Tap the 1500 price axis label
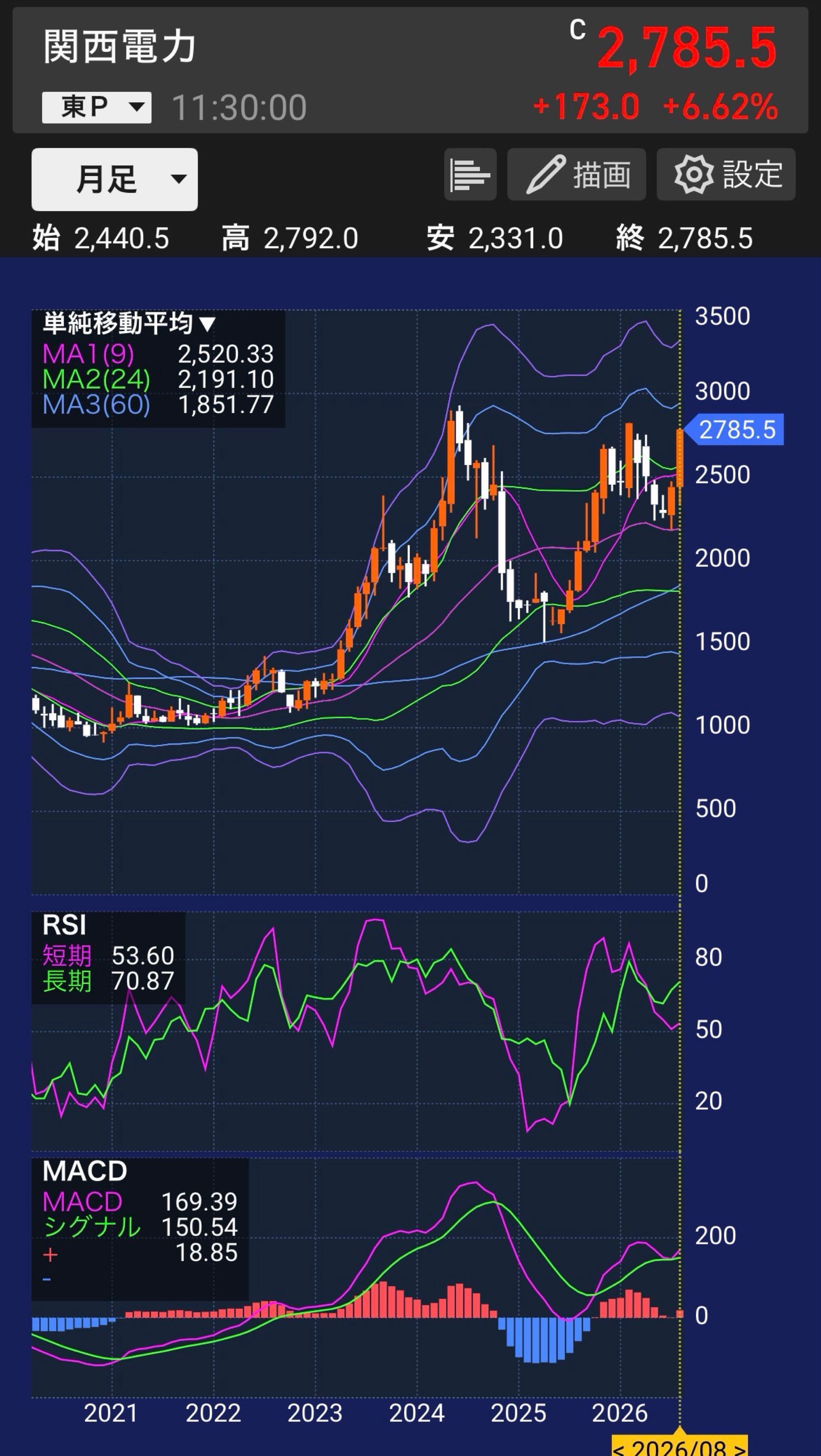Viewport: 821px width, 1456px height. pyautogui.click(x=723, y=642)
